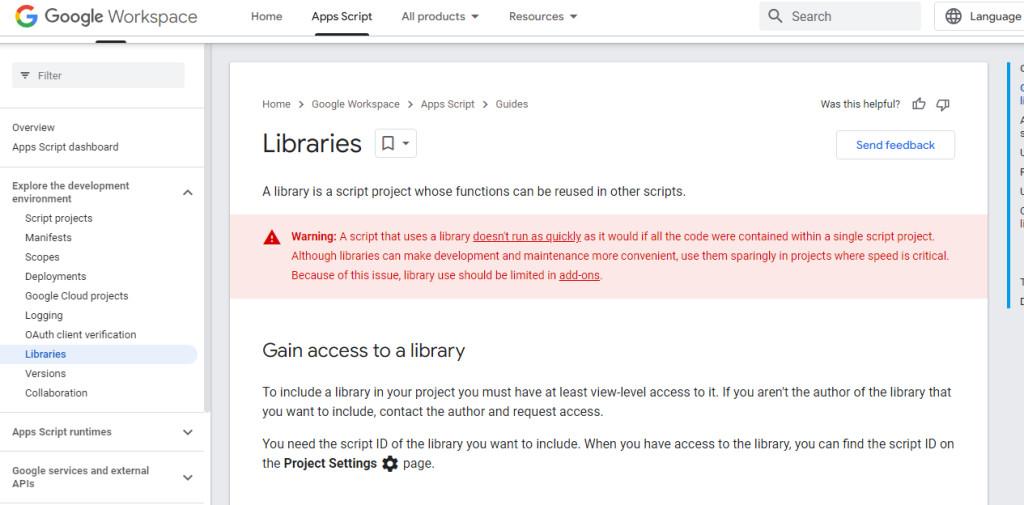Viewport: 1024px width, 505px height.
Task: Open Versions in sidebar
Action: [45, 374]
